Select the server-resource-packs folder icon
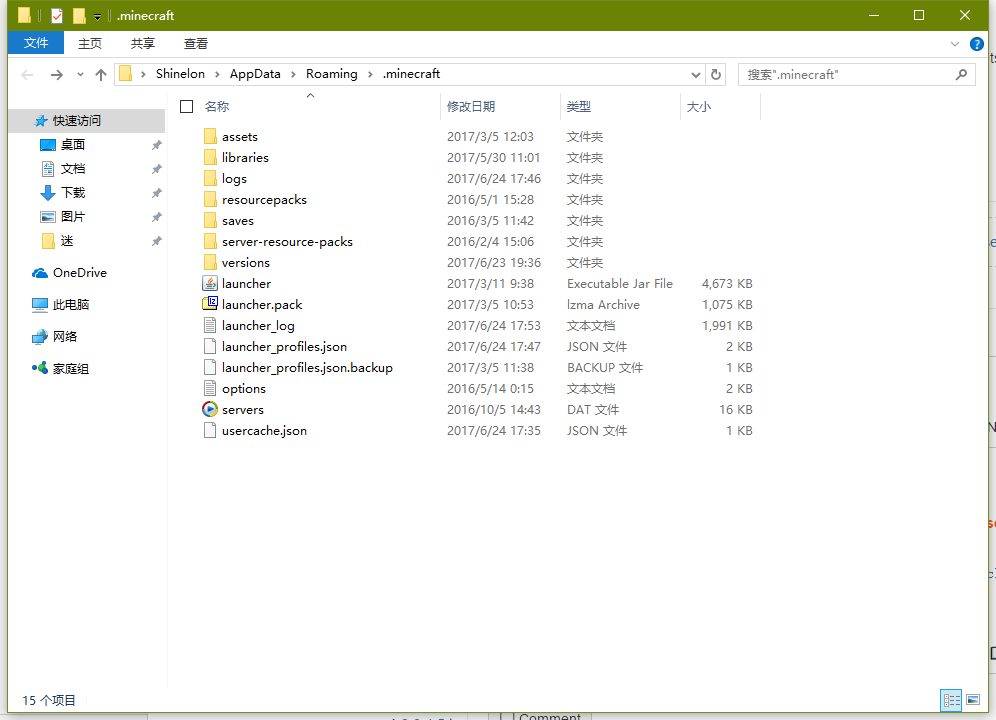 point(210,241)
